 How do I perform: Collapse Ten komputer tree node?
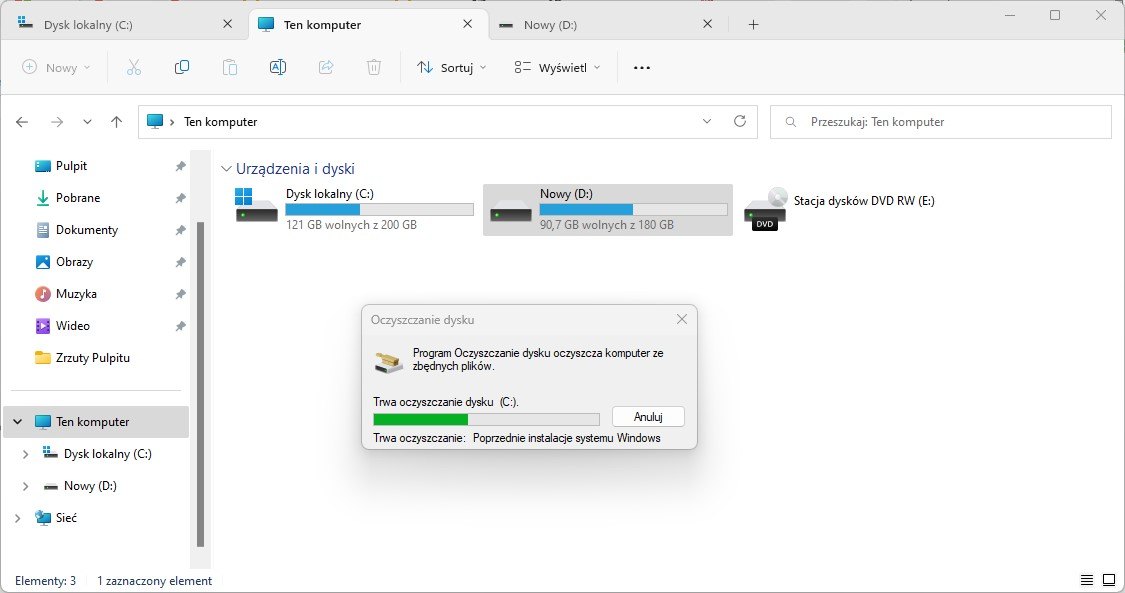point(18,422)
